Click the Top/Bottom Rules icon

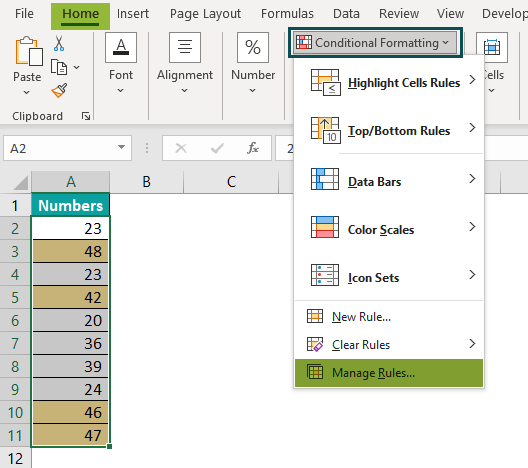click(x=325, y=130)
